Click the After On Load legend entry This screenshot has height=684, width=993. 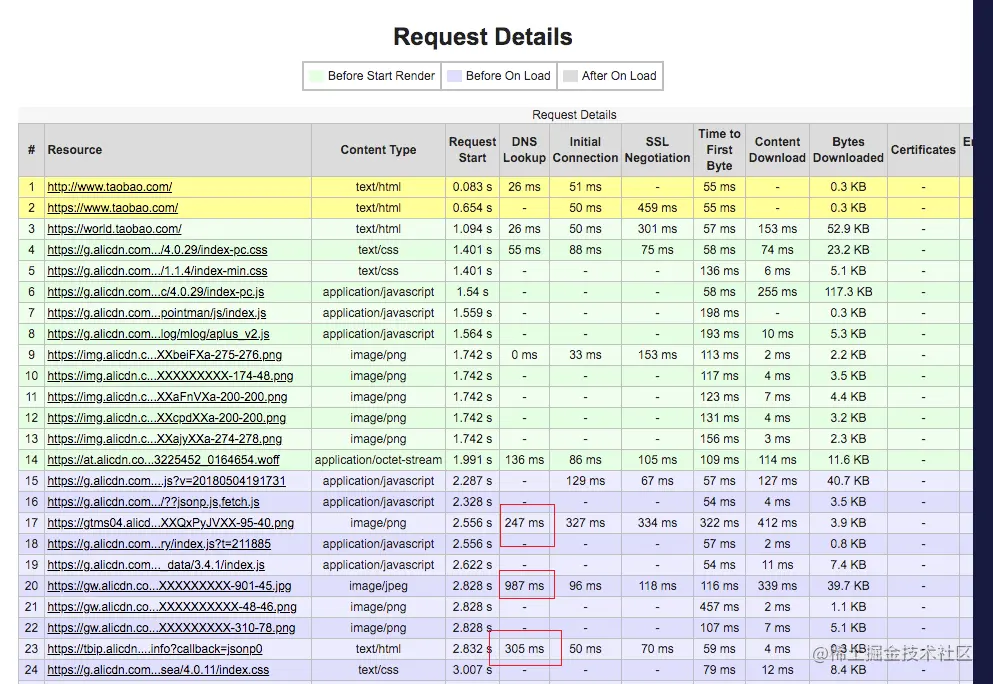coord(610,76)
